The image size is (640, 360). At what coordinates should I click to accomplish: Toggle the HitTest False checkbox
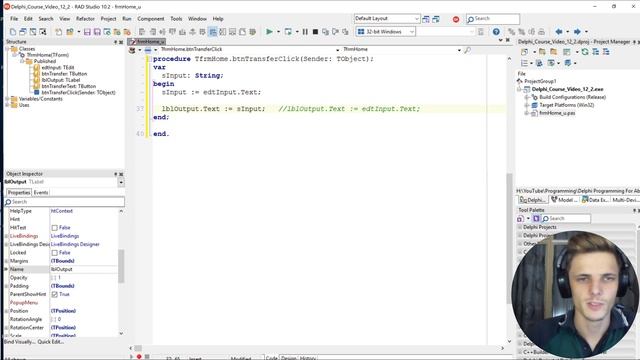point(54,228)
